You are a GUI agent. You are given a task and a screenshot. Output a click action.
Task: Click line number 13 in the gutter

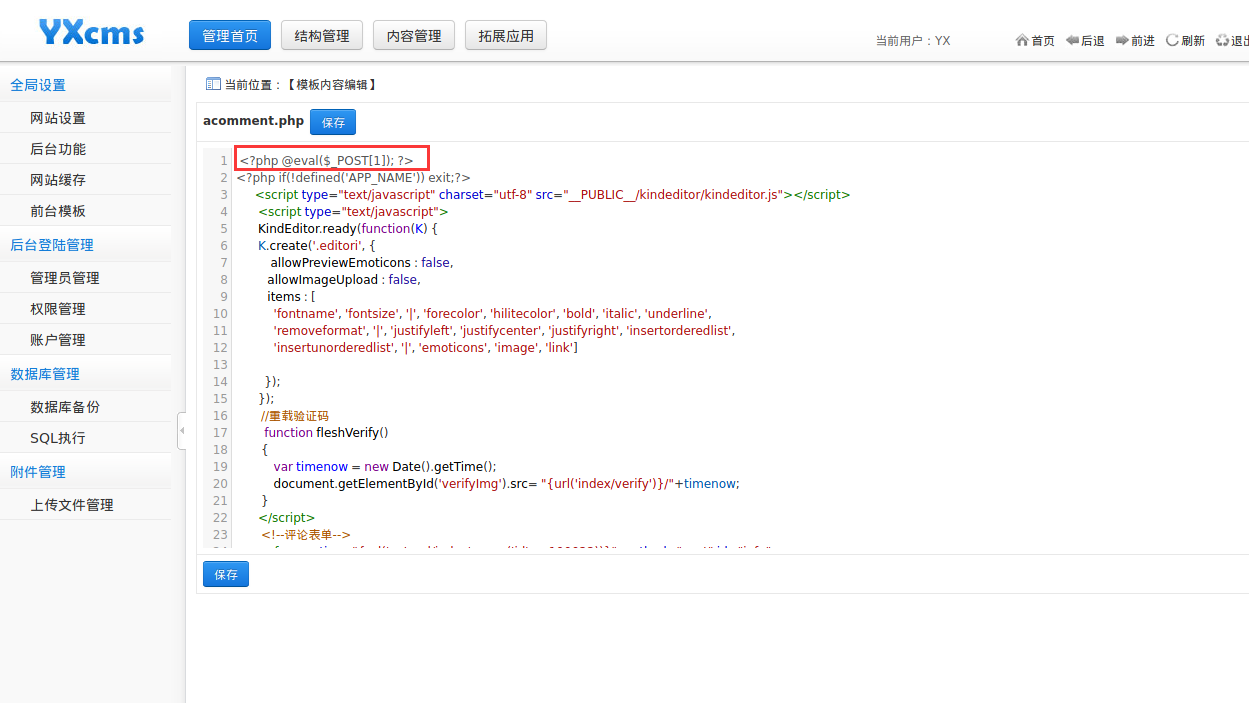(x=221, y=364)
